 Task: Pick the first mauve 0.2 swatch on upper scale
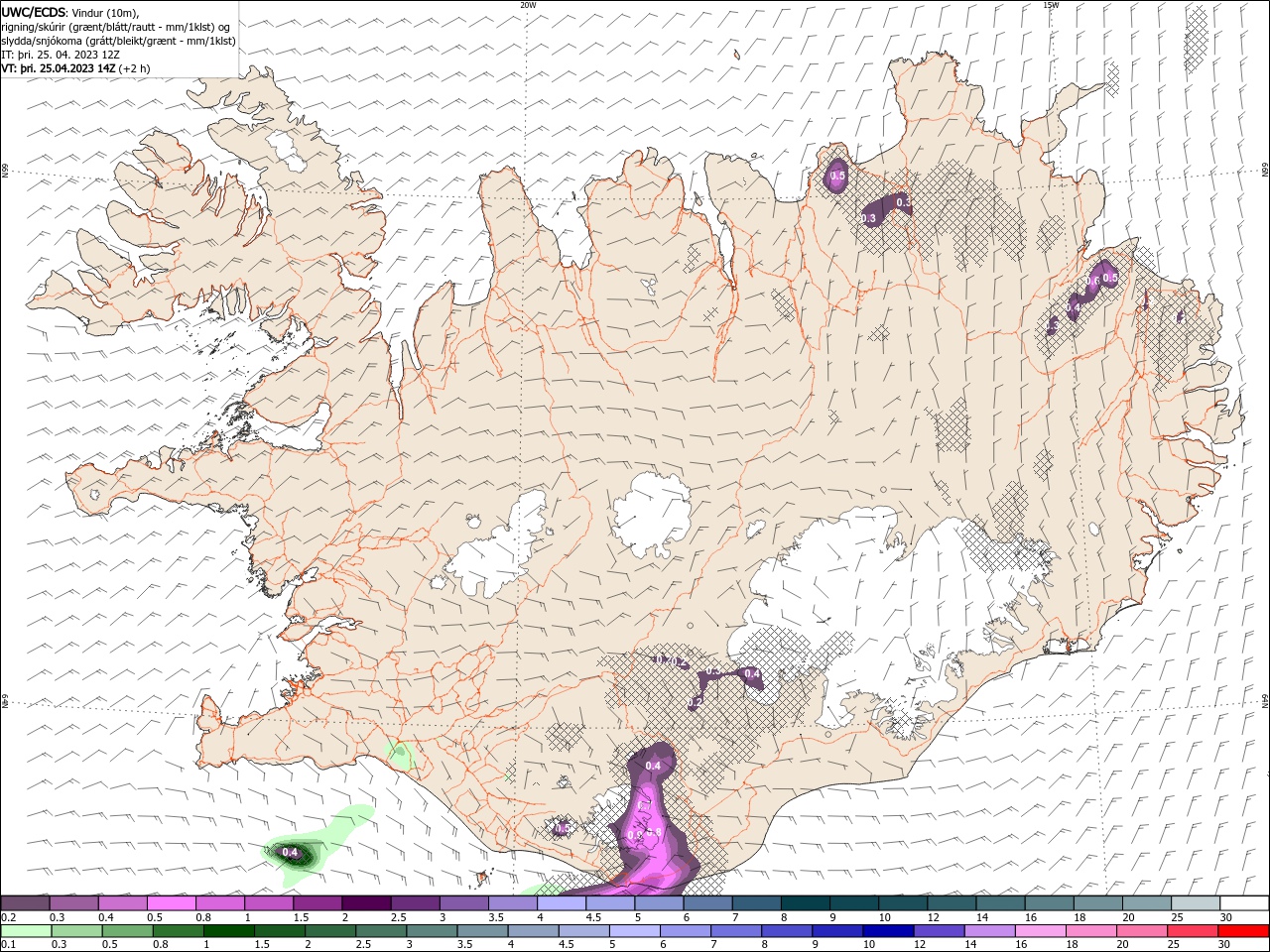tap(25, 903)
